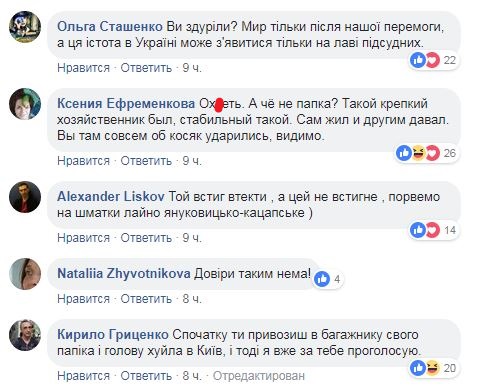This screenshot has width=480, height=391.
Task: Open Ксения Ефременкова's avatar
Action: (x=25, y=104)
